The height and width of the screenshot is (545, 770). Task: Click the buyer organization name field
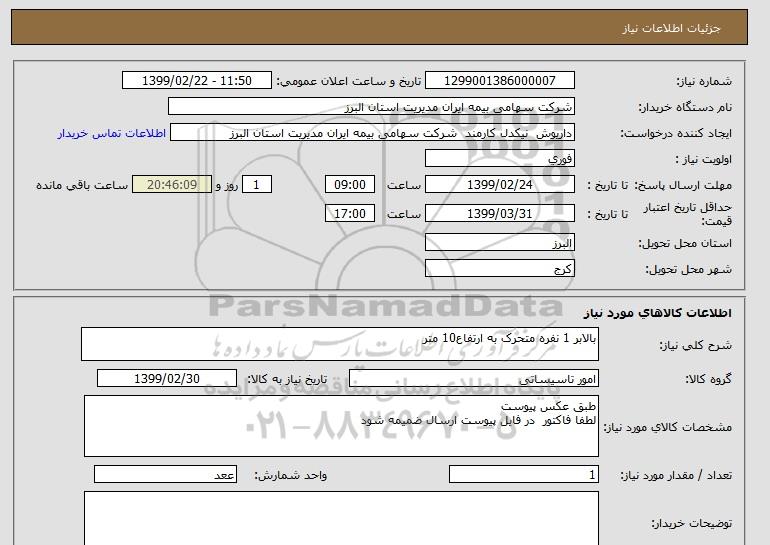(x=371, y=107)
